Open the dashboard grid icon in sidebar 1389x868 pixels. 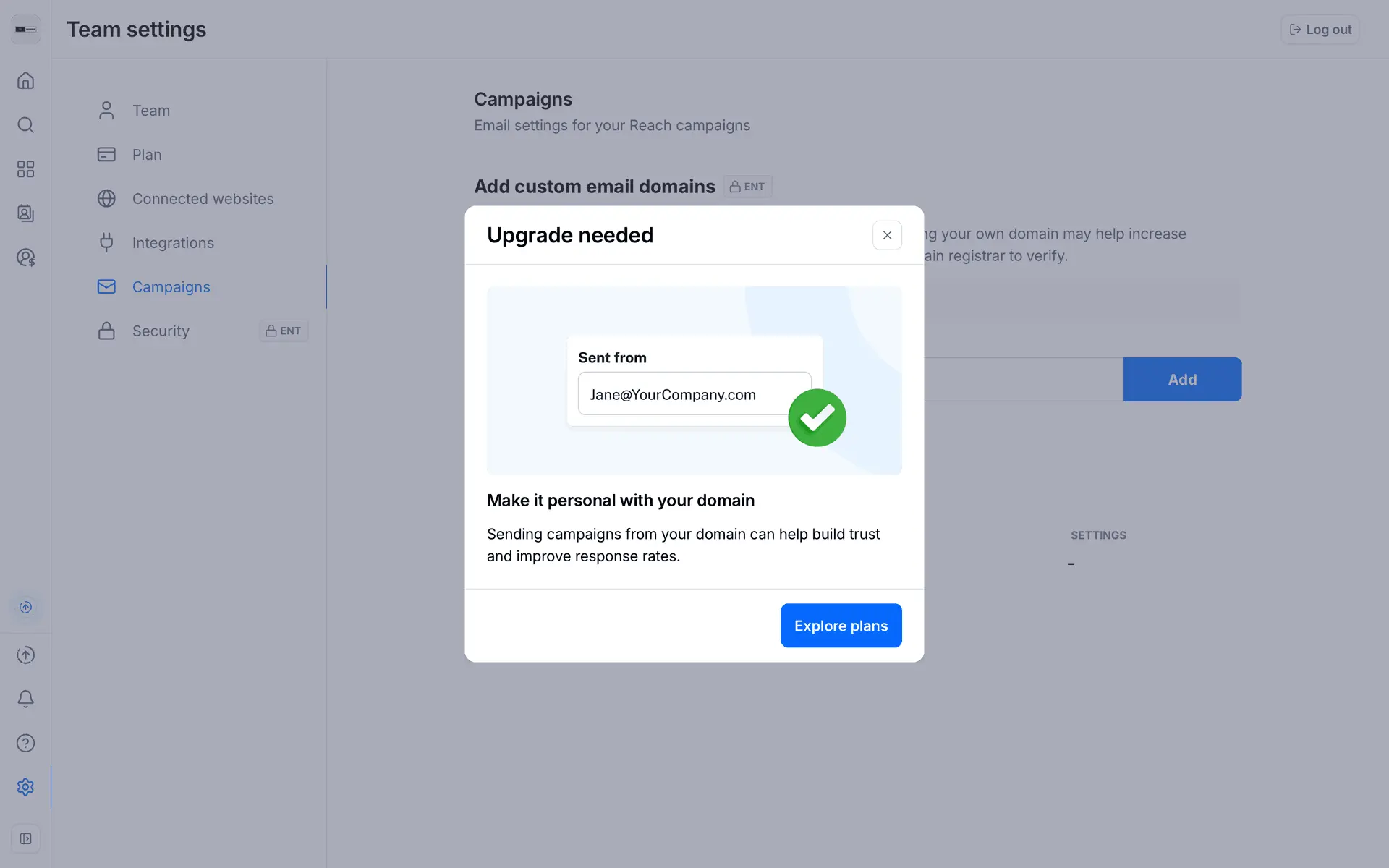[25, 169]
